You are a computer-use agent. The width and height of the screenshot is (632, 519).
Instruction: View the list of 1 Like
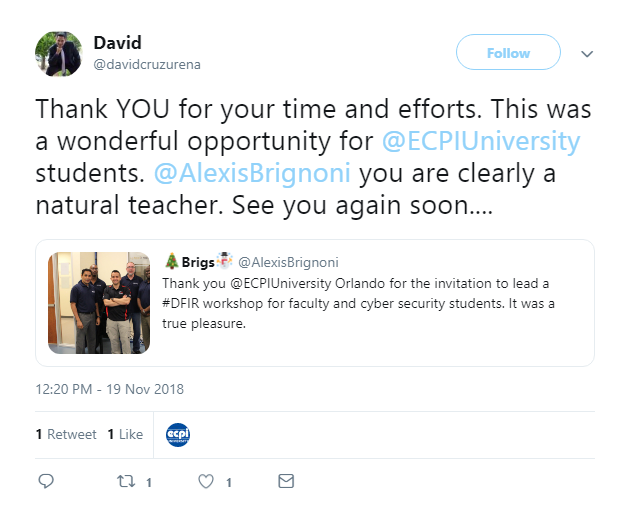coord(125,434)
